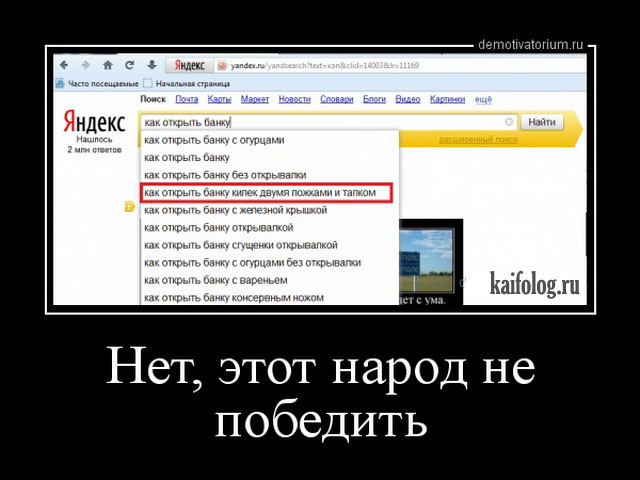Choose suggestion как открыть банку с огурцами

(x=269, y=140)
